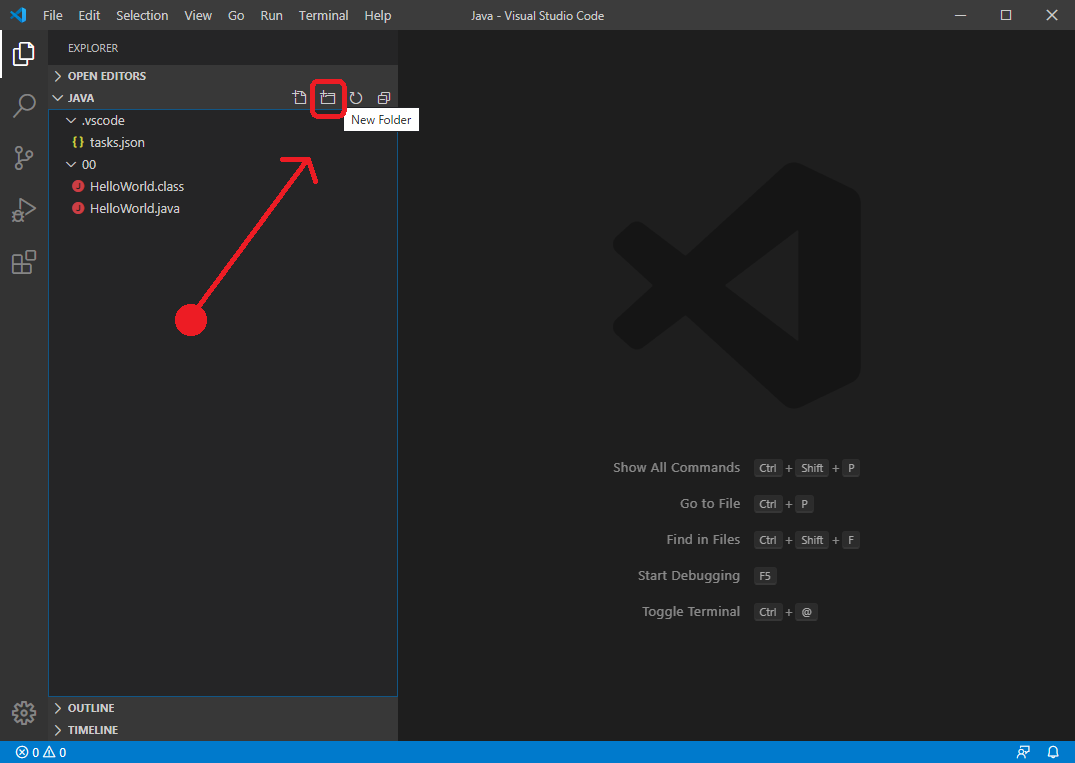Screen dimensions: 1075x763
Task: Refresh the Explorer file tree
Action: point(356,98)
